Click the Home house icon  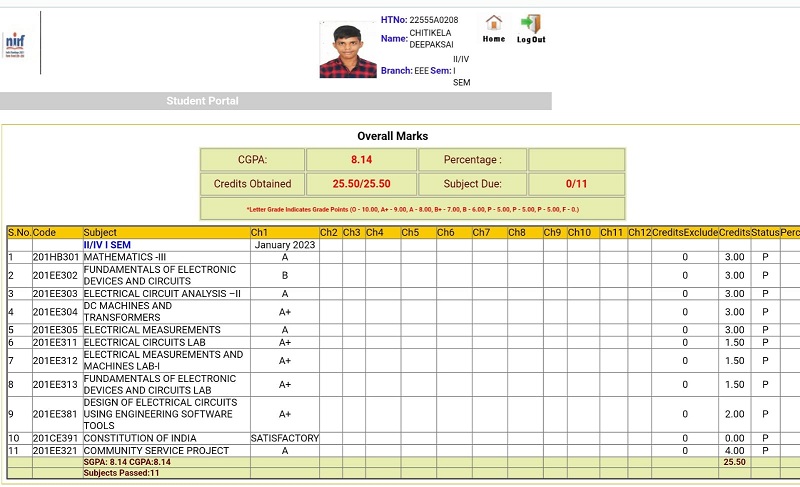(x=493, y=23)
